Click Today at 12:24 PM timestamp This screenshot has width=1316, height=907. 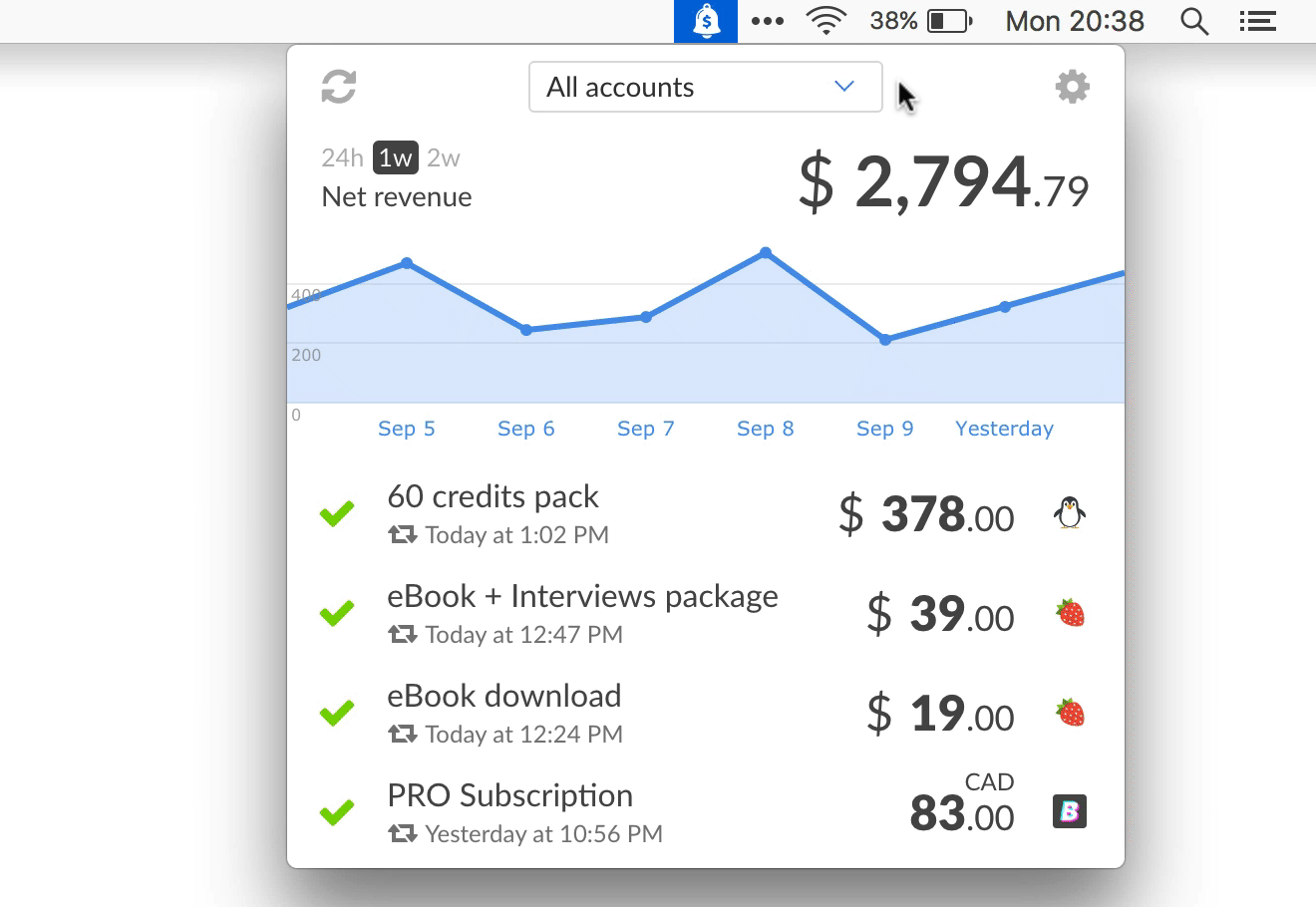(x=524, y=735)
